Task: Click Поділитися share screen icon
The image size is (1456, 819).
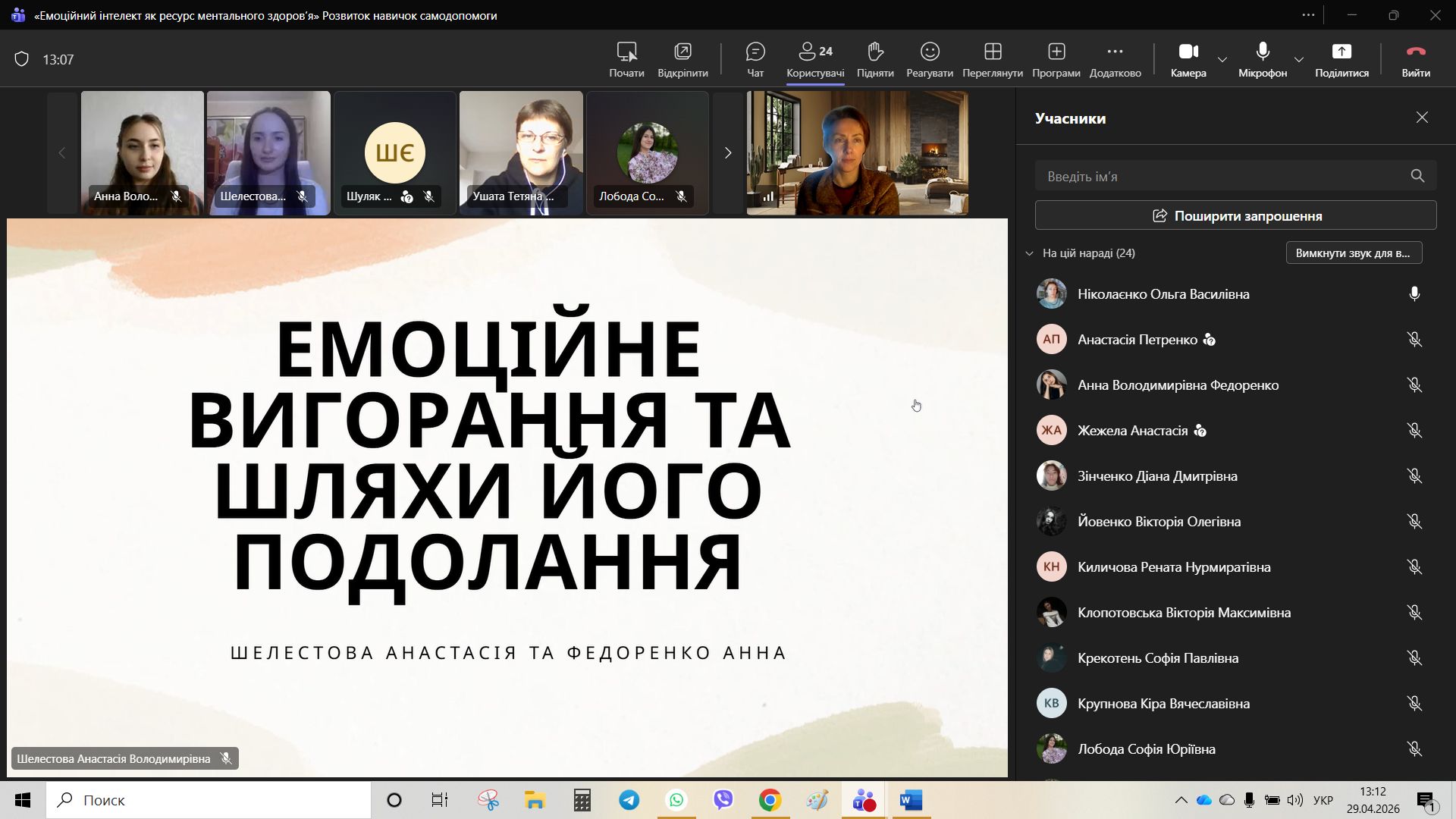Action: click(x=1341, y=59)
